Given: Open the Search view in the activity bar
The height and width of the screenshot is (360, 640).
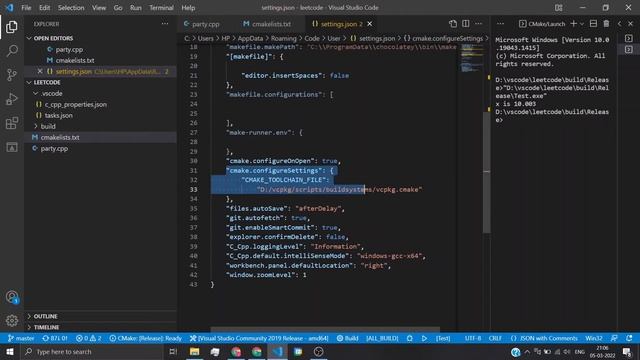Looking at the screenshot, I should (12, 51).
